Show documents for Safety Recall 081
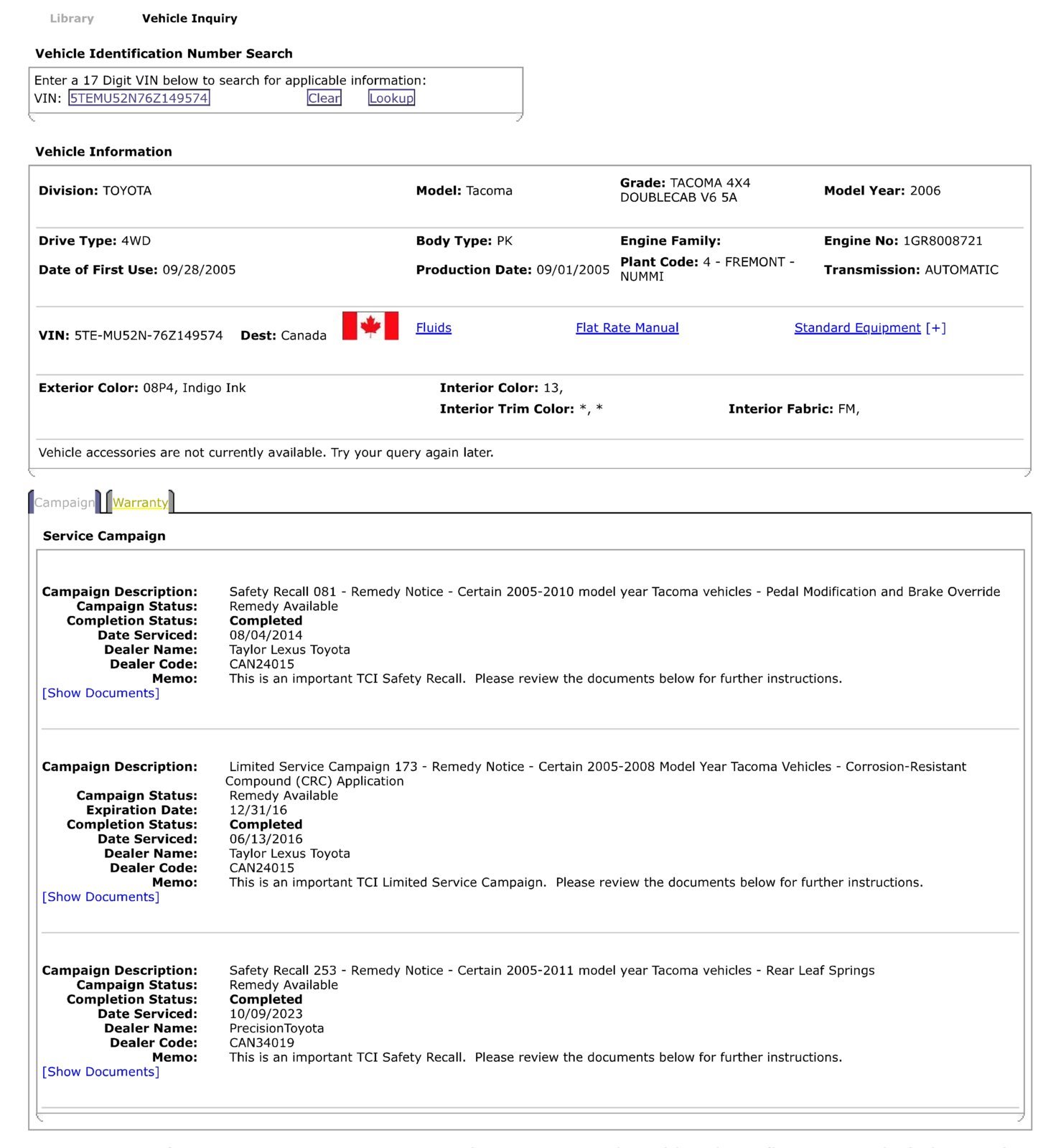This screenshot has height=1148, width=1038. [x=100, y=694]
